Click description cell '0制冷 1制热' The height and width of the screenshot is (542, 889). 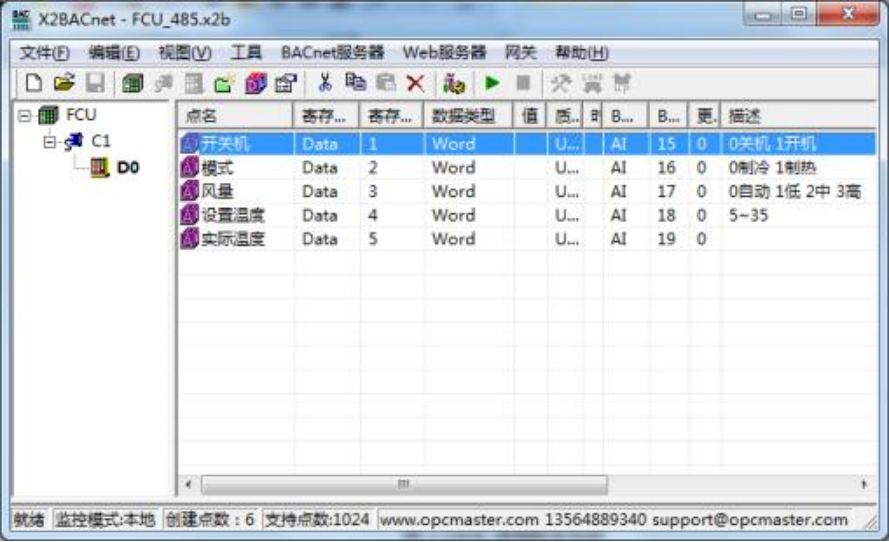tap(772, 167)
